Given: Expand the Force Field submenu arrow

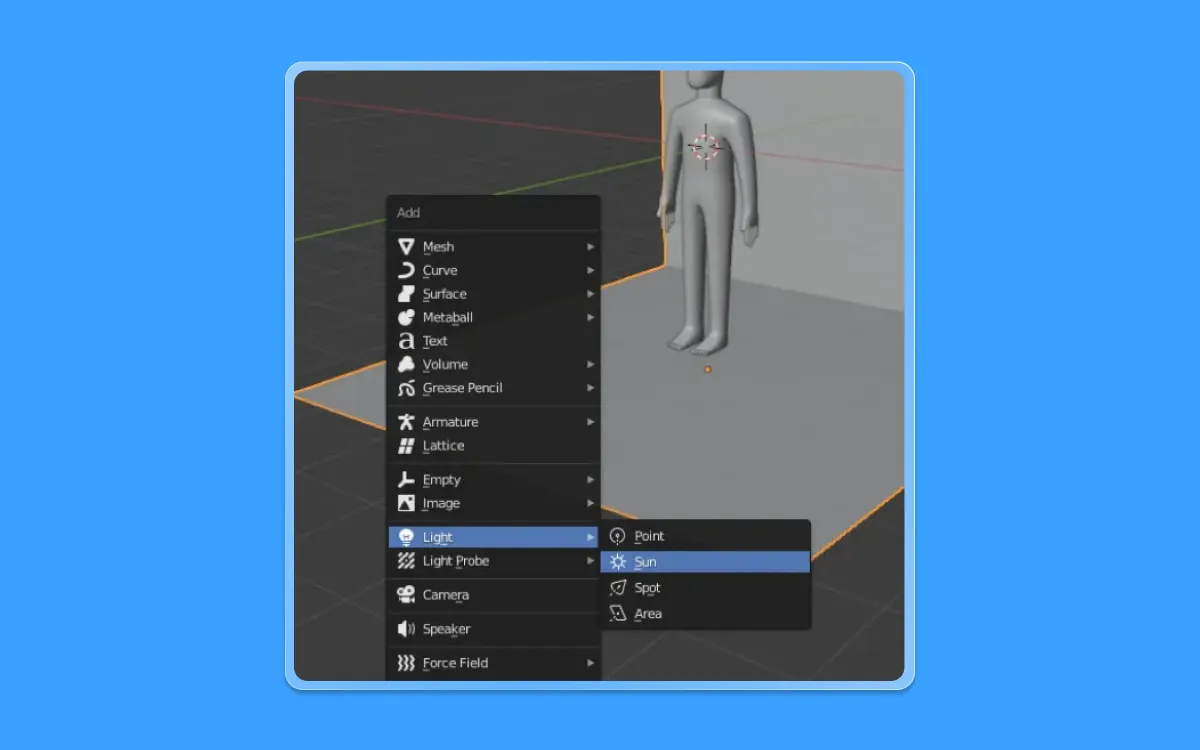Looking at the screenshot, I should 590,663.
